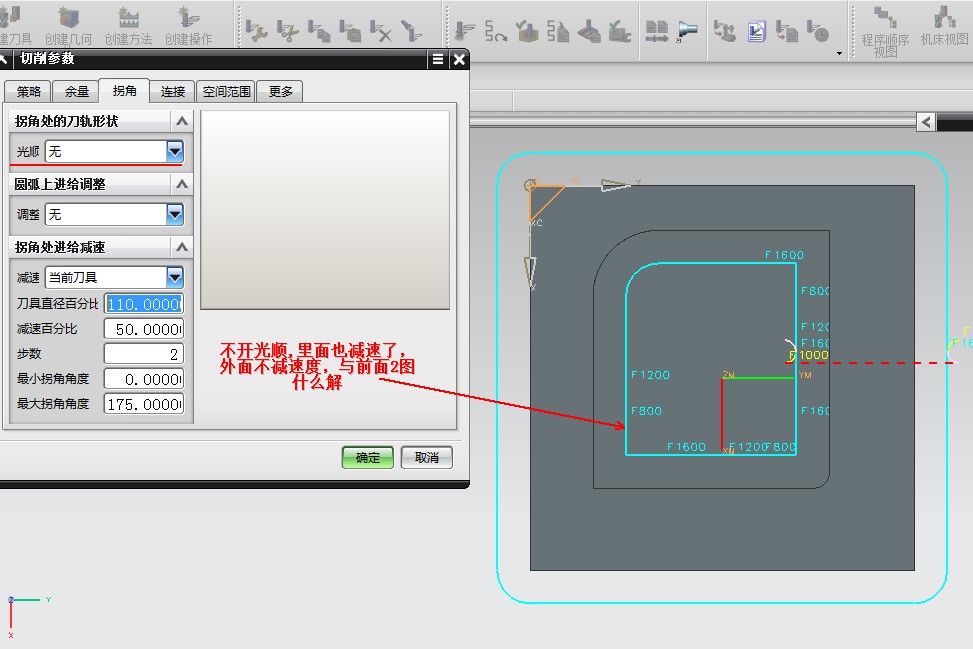Collapse the side panel arrow button
Screen dimensions: 973x649
pyautogui.click(x=926, y=122)
